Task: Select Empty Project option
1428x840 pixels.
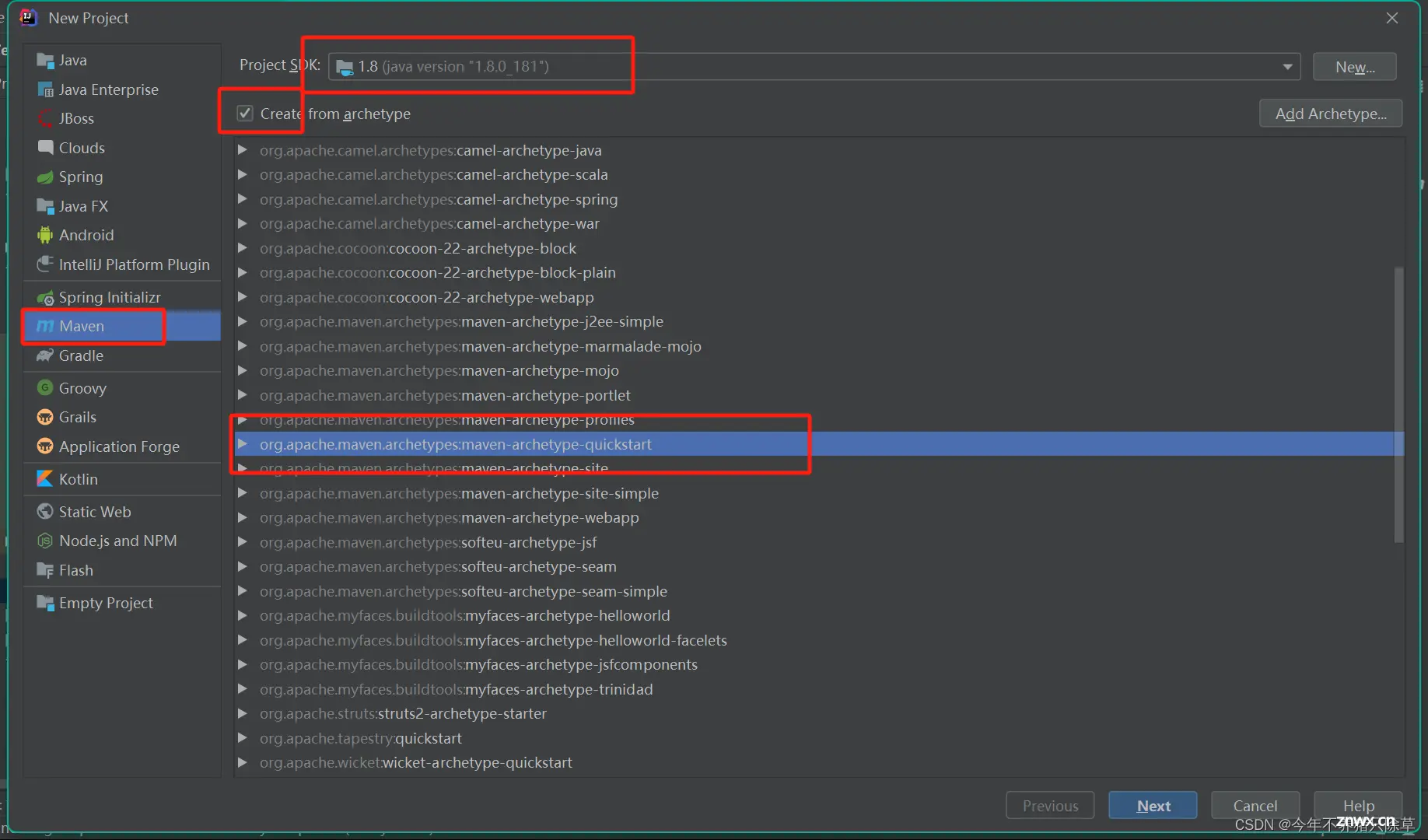Action: click(x=122, y=603)
